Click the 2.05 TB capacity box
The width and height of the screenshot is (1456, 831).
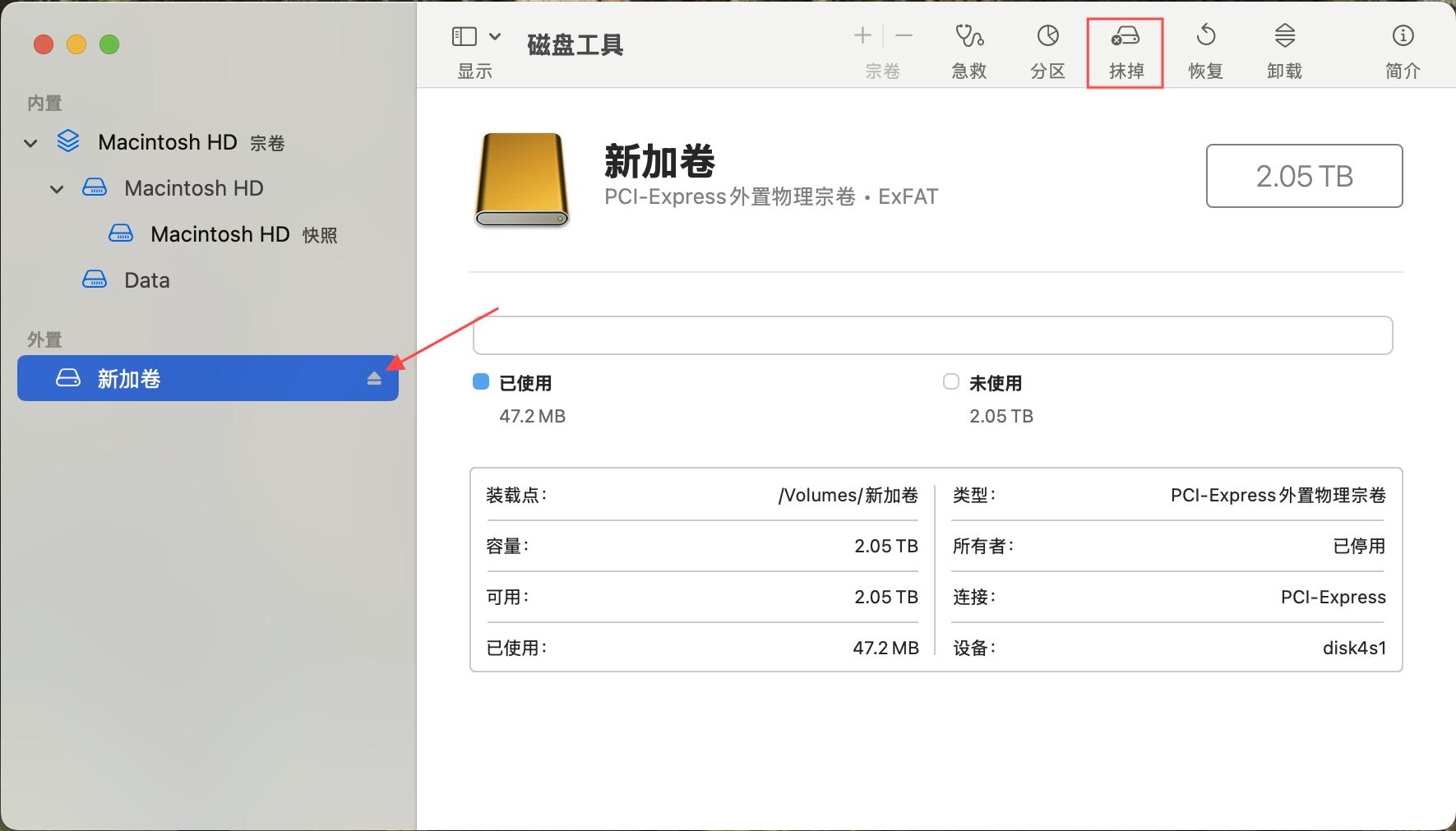coord(1304,176)
